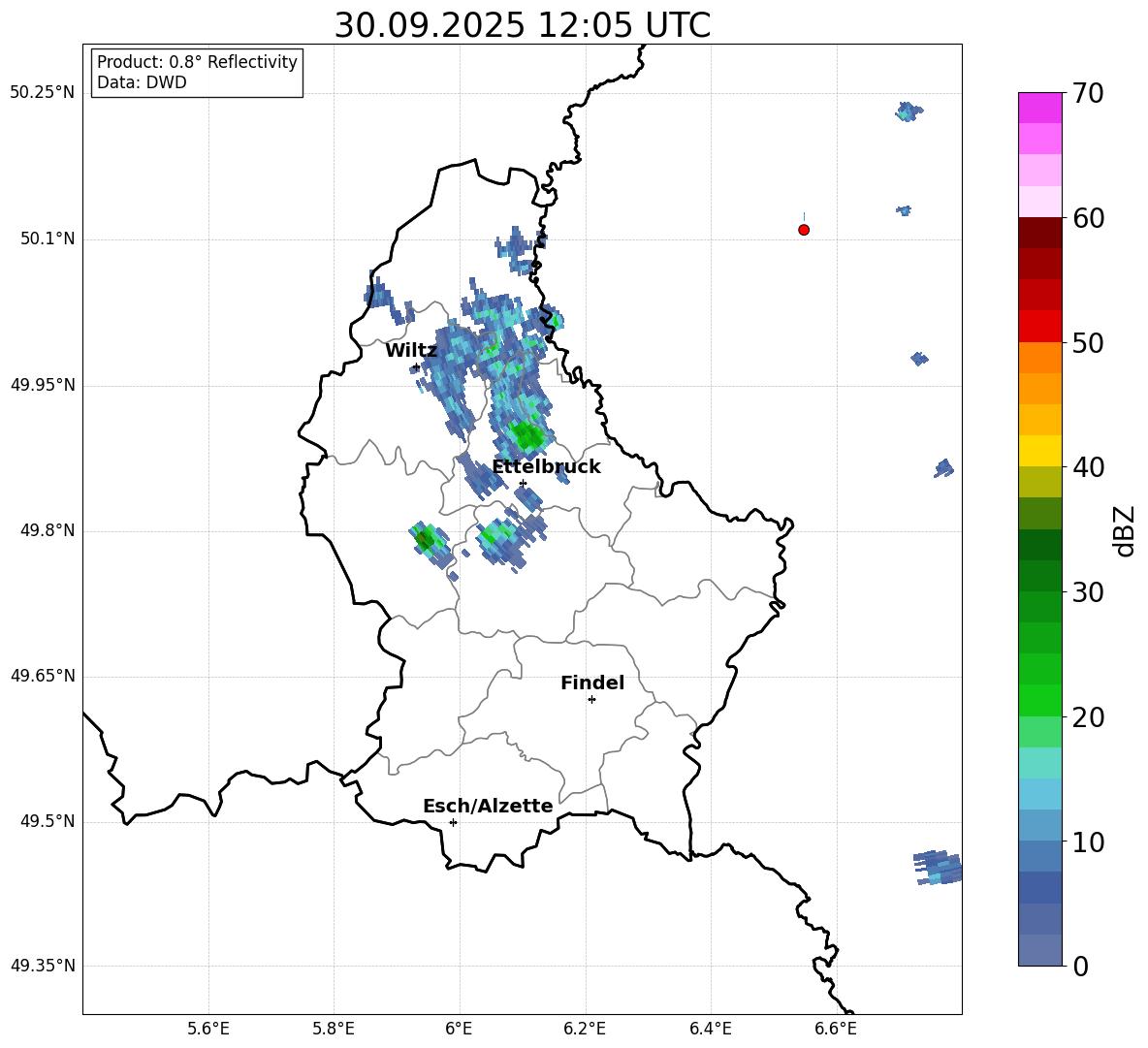Click the "Product: 0.8° Reflectivity" text
1148x1048 pixels.
click(197, 62)
